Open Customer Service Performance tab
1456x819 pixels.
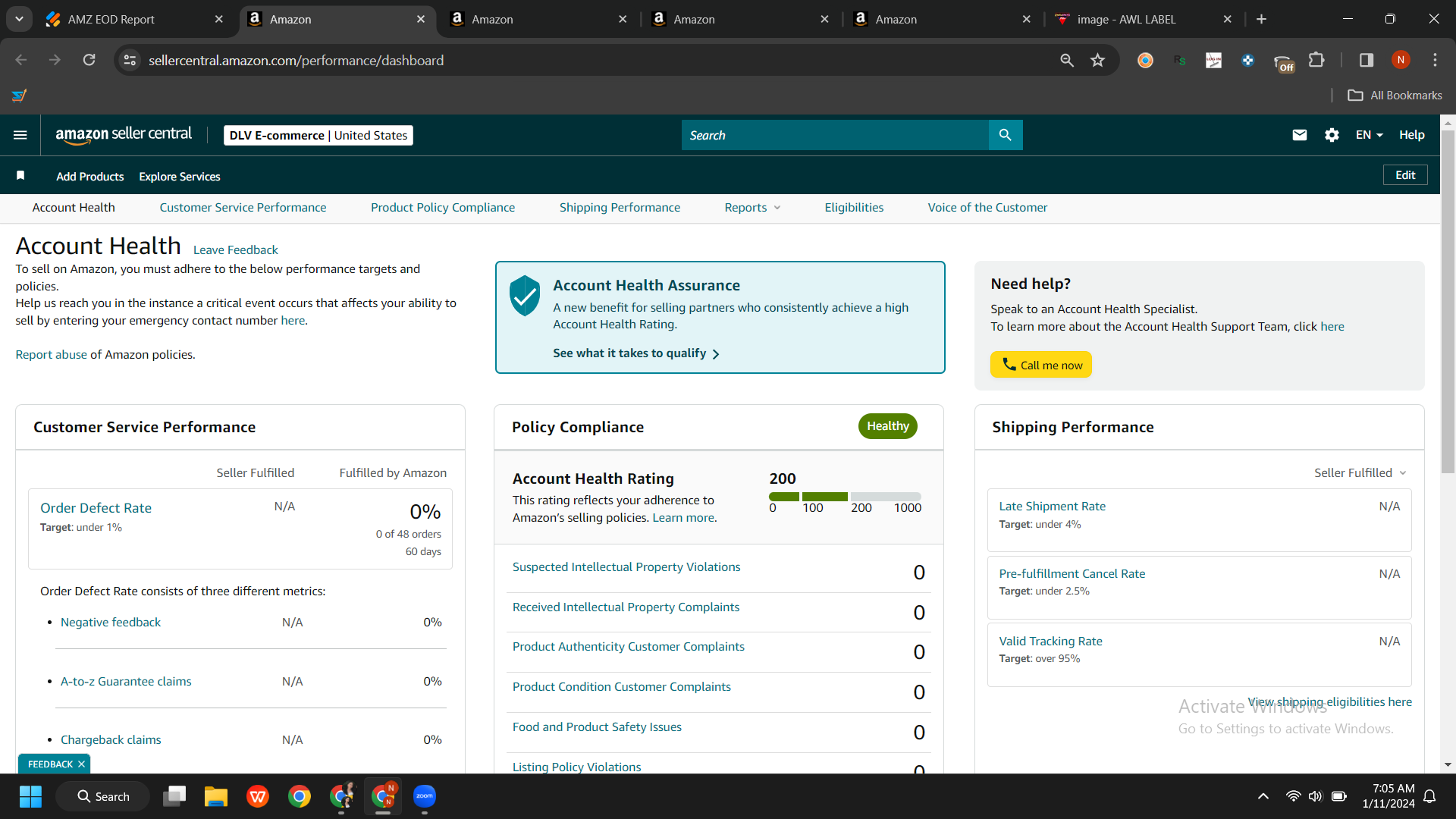pyautogui.click(x=243, y=208)
